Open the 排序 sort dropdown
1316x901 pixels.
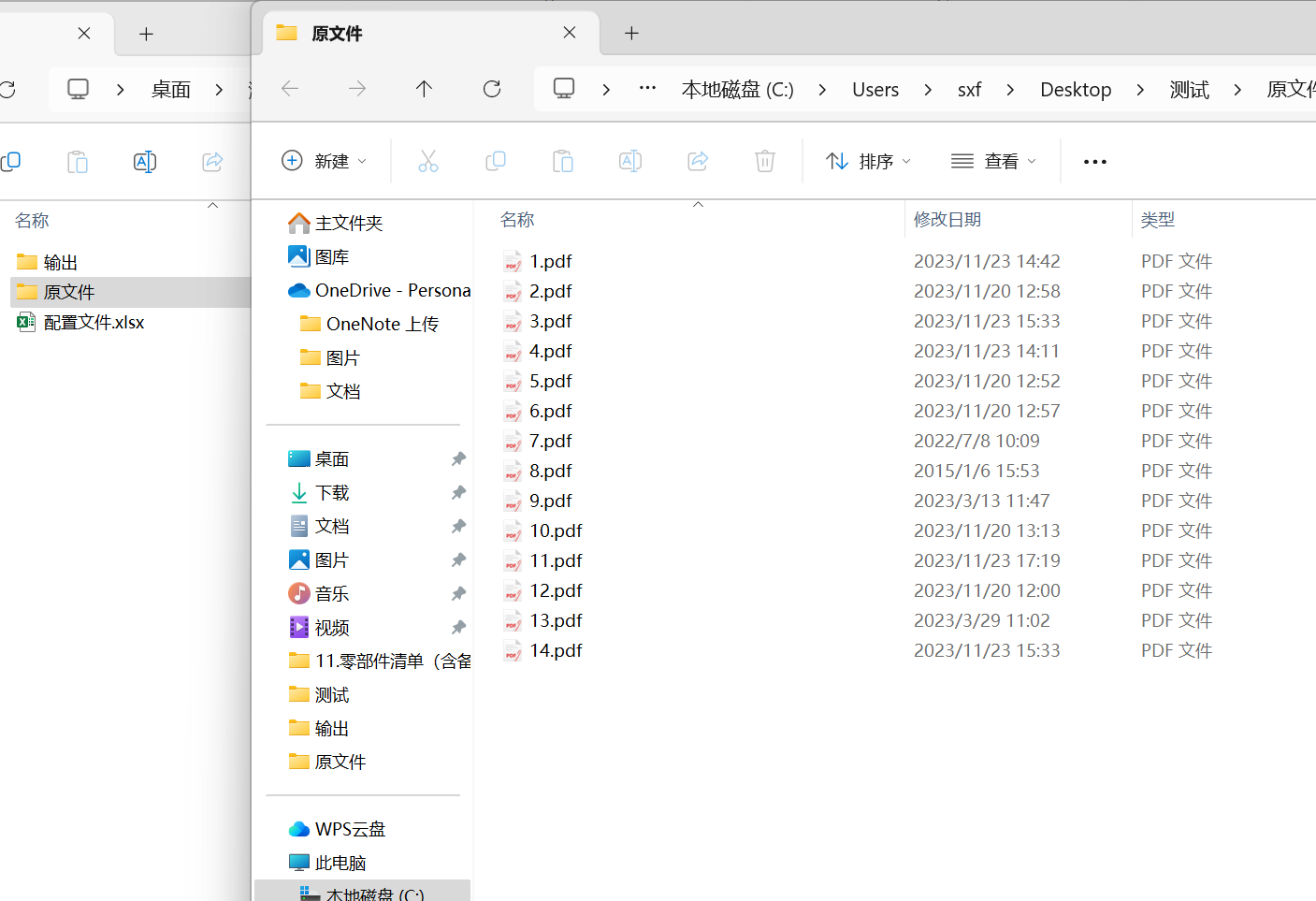click(868, 161)
